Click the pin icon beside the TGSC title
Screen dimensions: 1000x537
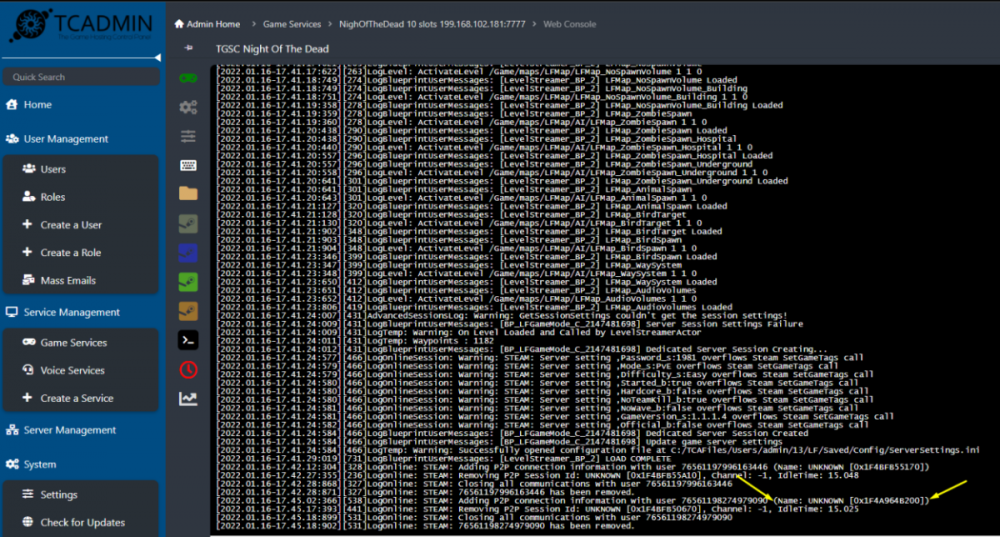(x=189, y=47)
